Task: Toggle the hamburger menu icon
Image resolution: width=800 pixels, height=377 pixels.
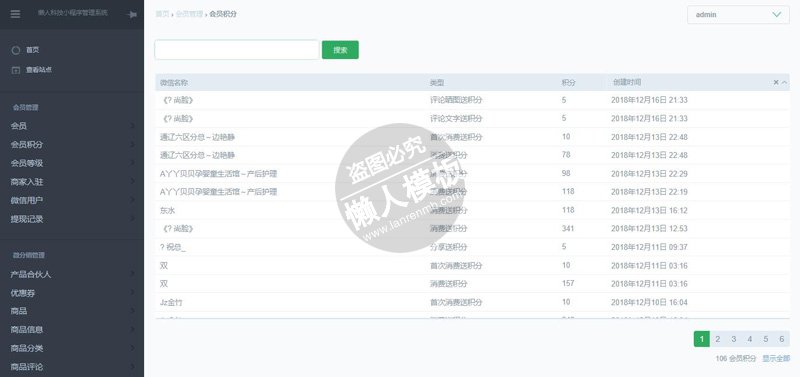Action: tap(15, 14)
